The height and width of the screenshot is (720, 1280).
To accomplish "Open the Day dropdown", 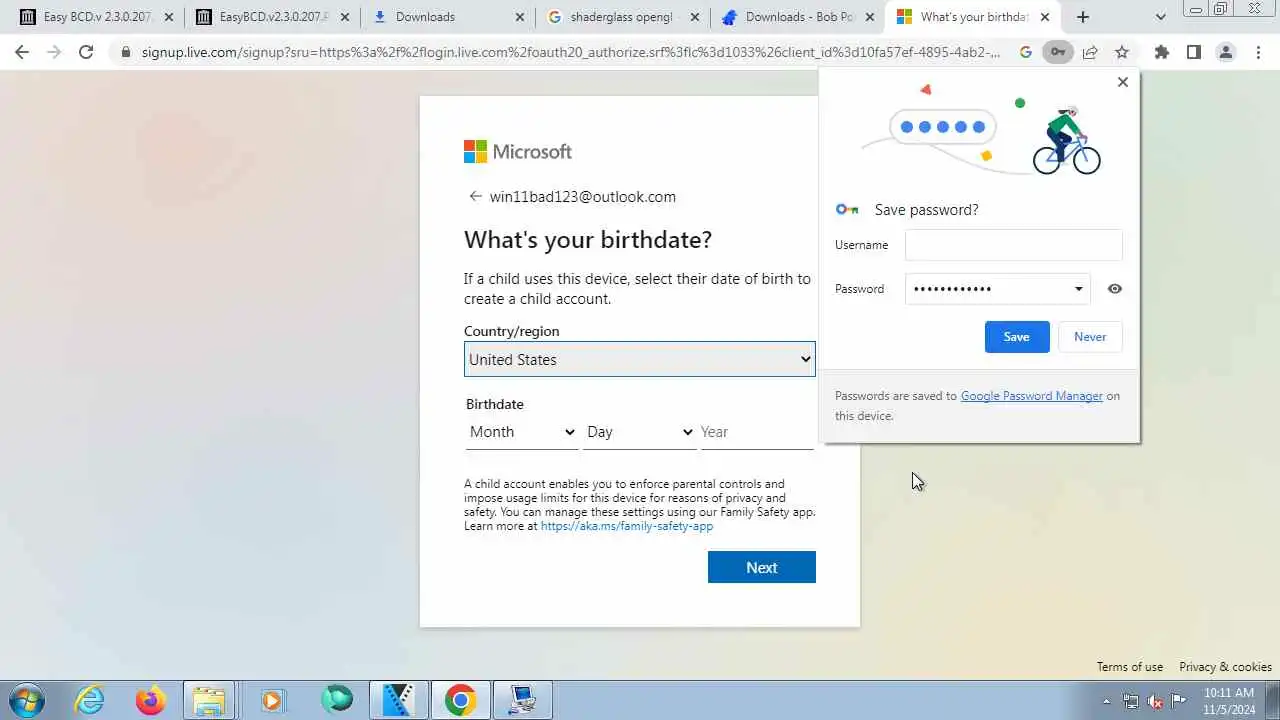I will (640, 432).
